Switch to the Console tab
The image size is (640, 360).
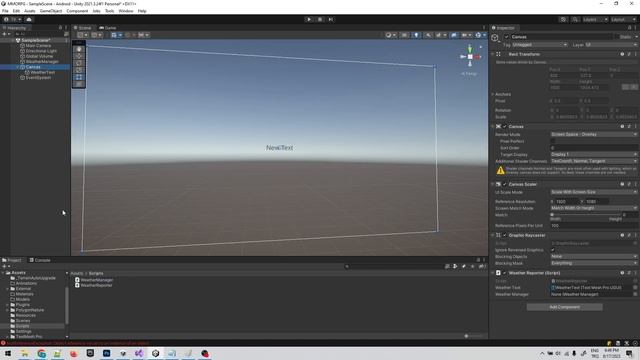[40, 260]
